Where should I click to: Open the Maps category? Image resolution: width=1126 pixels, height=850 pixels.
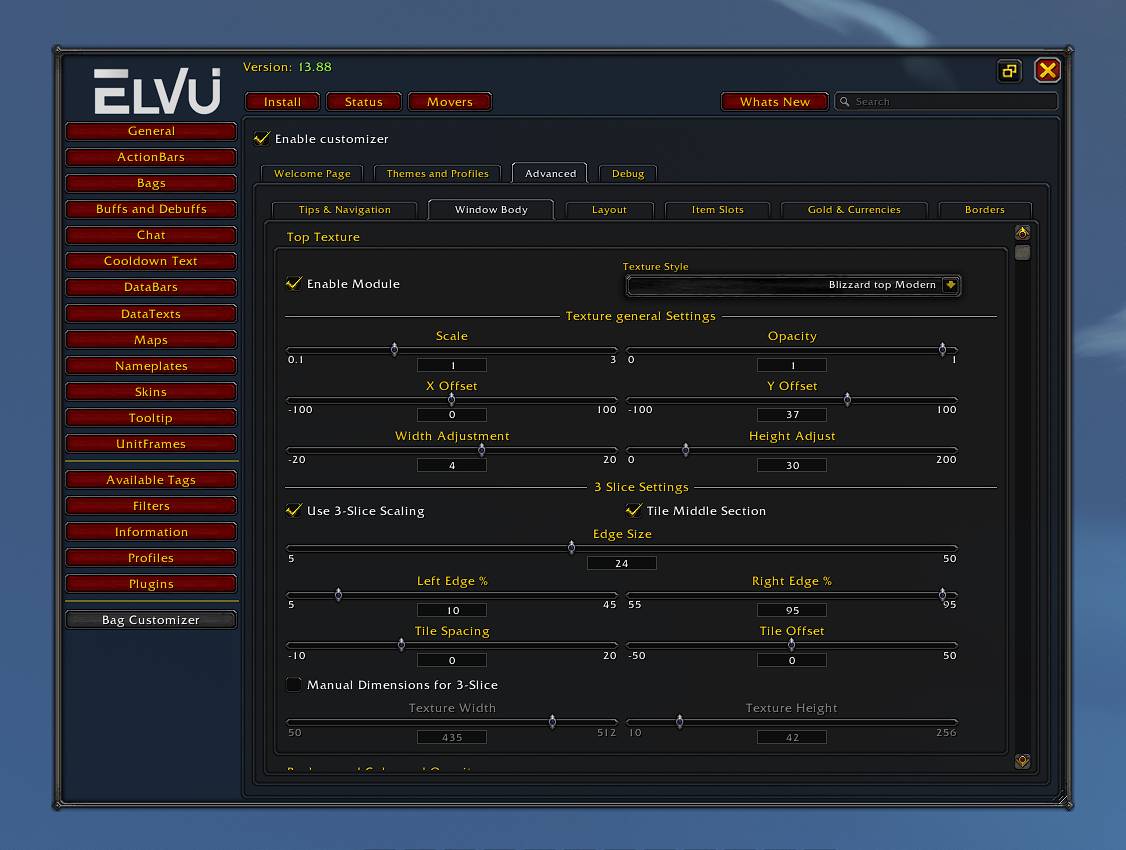(x=151, y=340)
